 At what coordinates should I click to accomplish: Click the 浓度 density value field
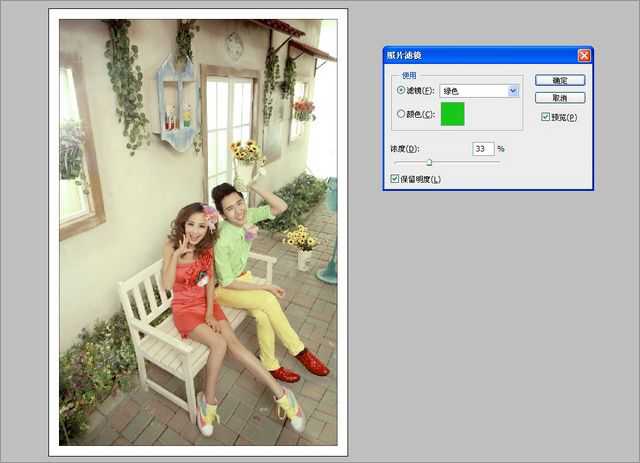pos(483,148)
